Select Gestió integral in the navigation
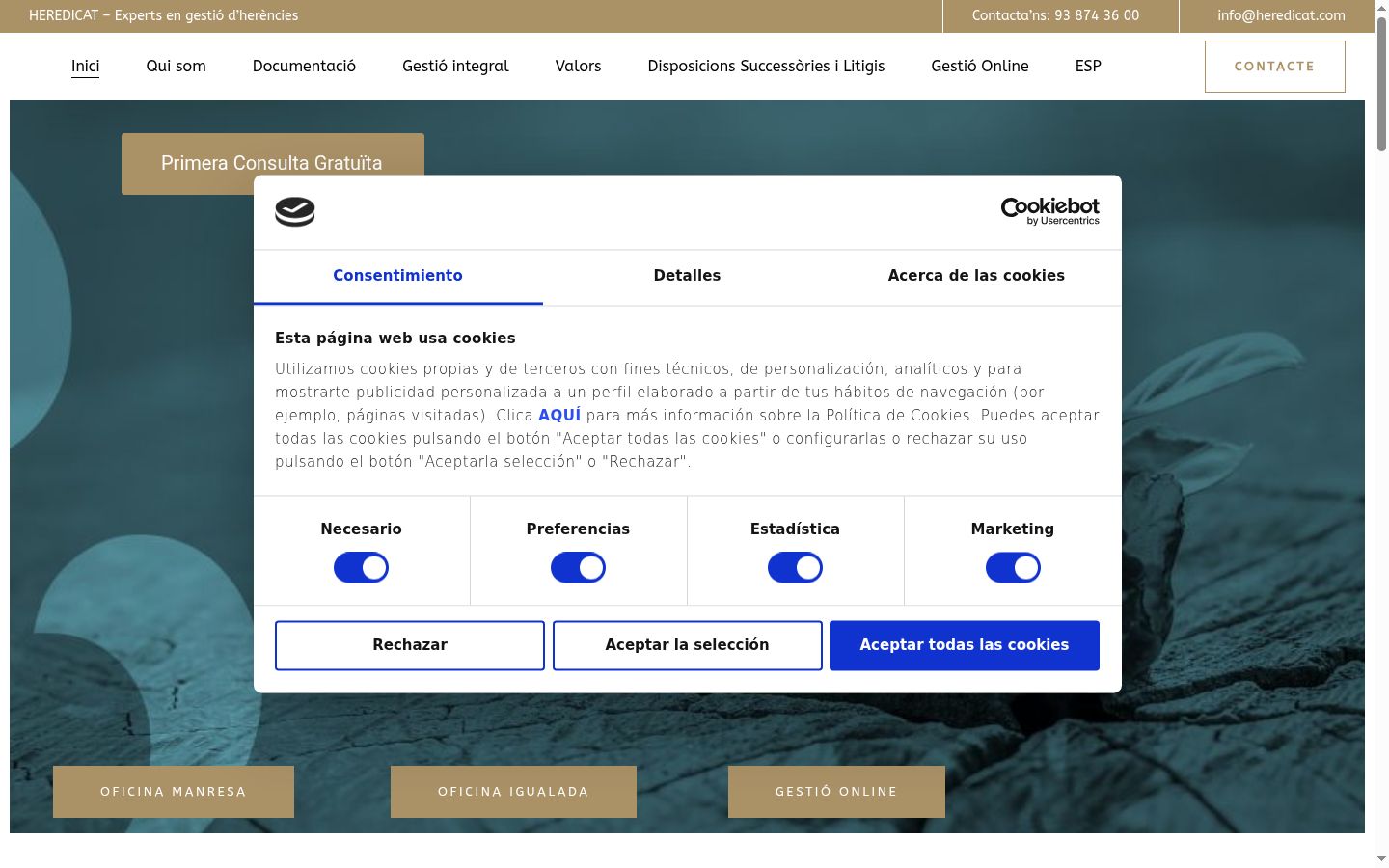The height and width of the screenshot is (868, 1389). 455,66
